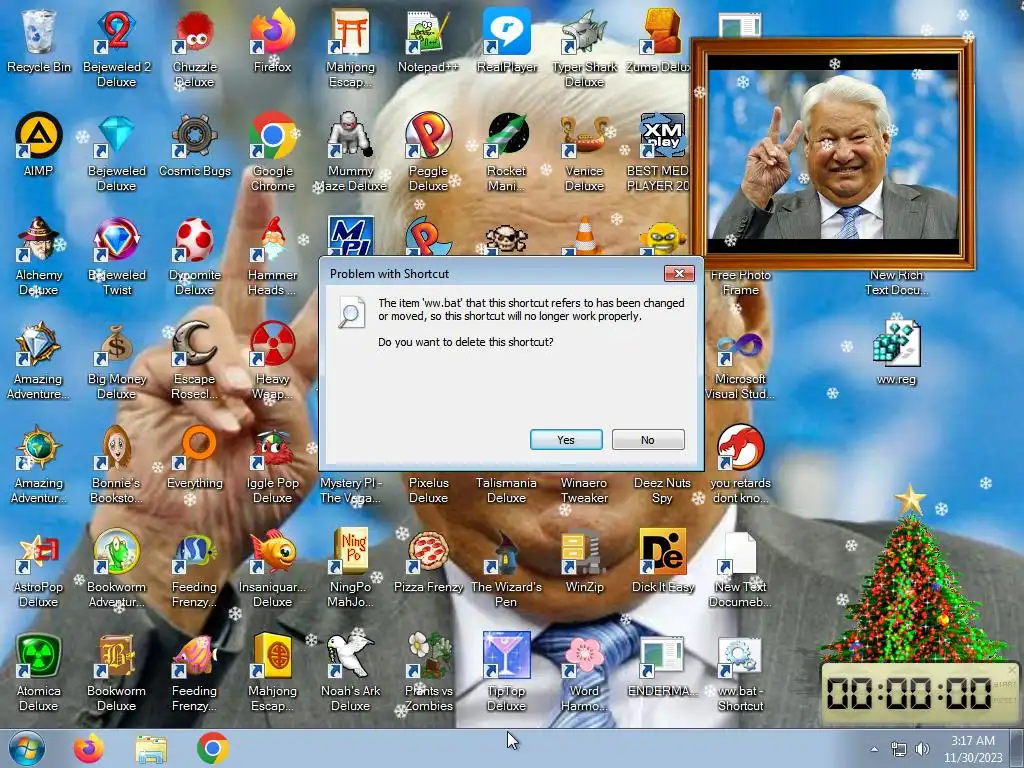This screenshot has width=1024, height=768.
Task: Select Heavy Weapon radiation icon
Action: coord(272,360)
